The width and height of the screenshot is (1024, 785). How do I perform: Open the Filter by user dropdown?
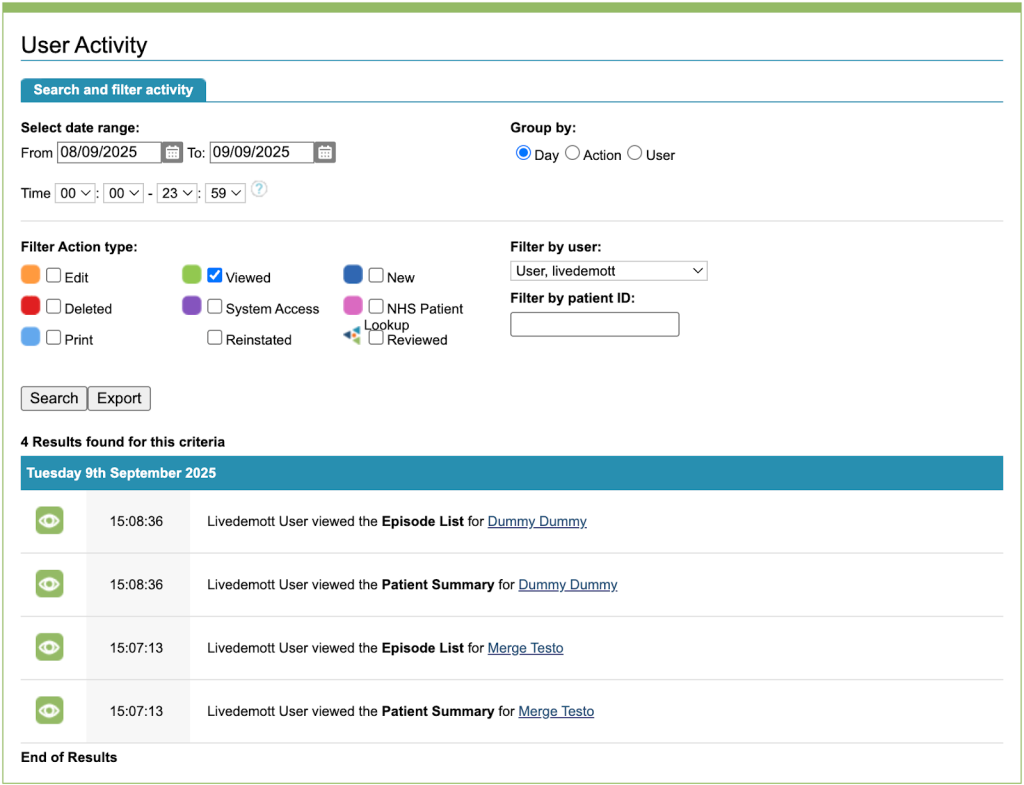(x=608, y=271)
